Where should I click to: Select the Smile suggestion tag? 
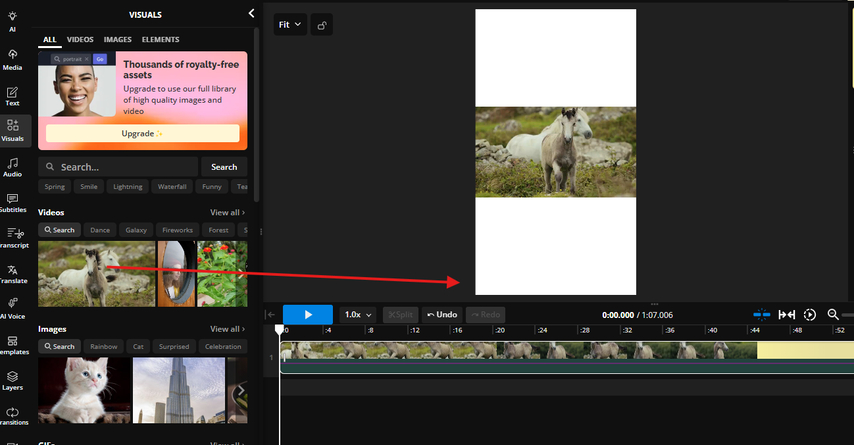89,186
